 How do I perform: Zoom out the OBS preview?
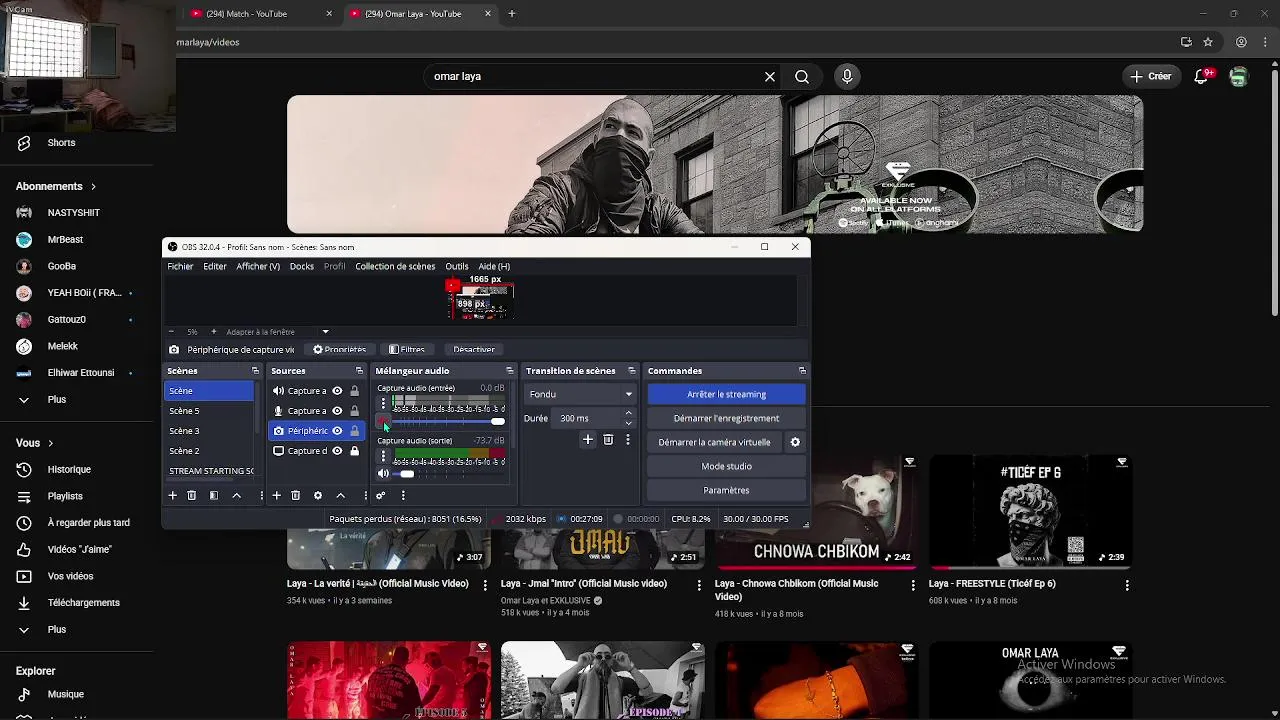171,332
